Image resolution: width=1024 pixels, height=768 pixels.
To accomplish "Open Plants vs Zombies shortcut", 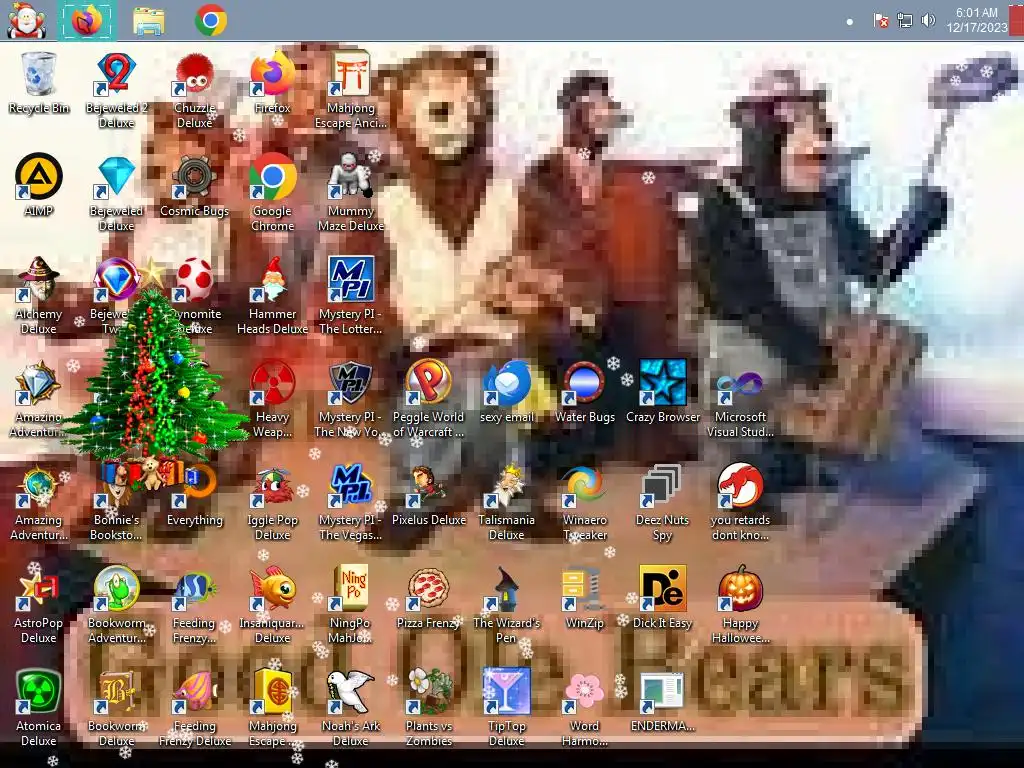I will coord(428,708).
